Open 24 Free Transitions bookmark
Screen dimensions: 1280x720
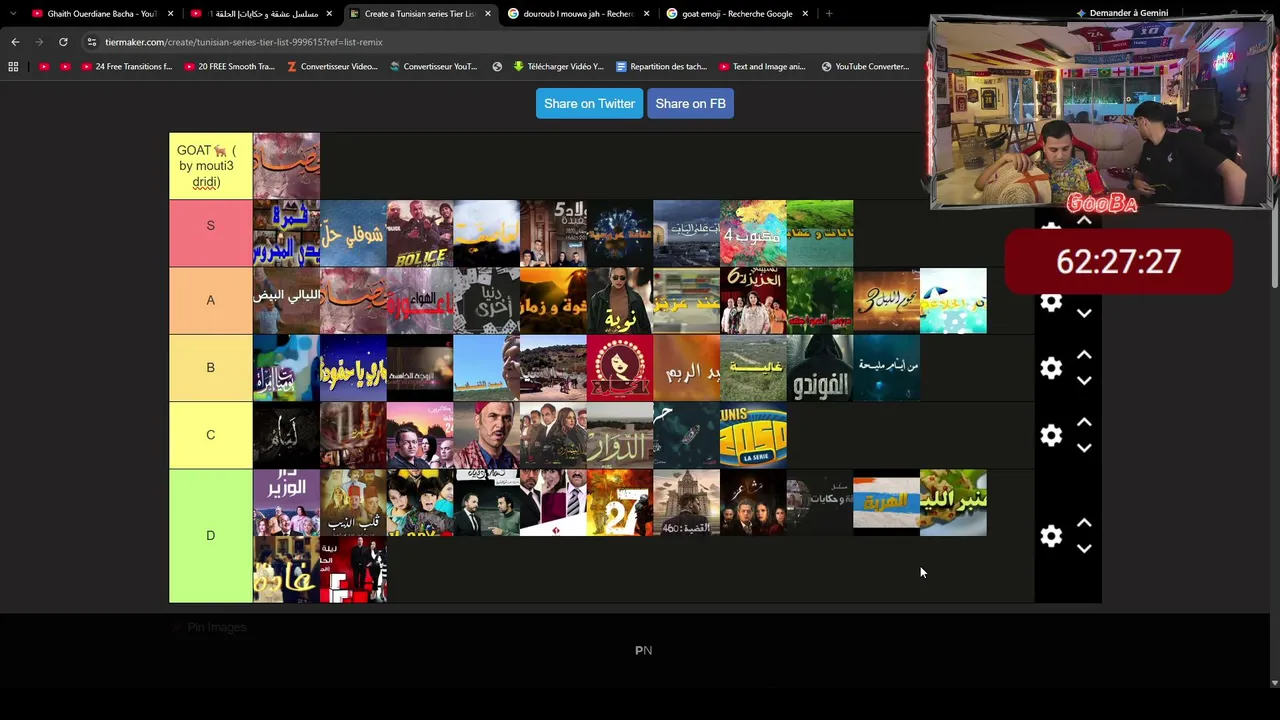(127, 67)
